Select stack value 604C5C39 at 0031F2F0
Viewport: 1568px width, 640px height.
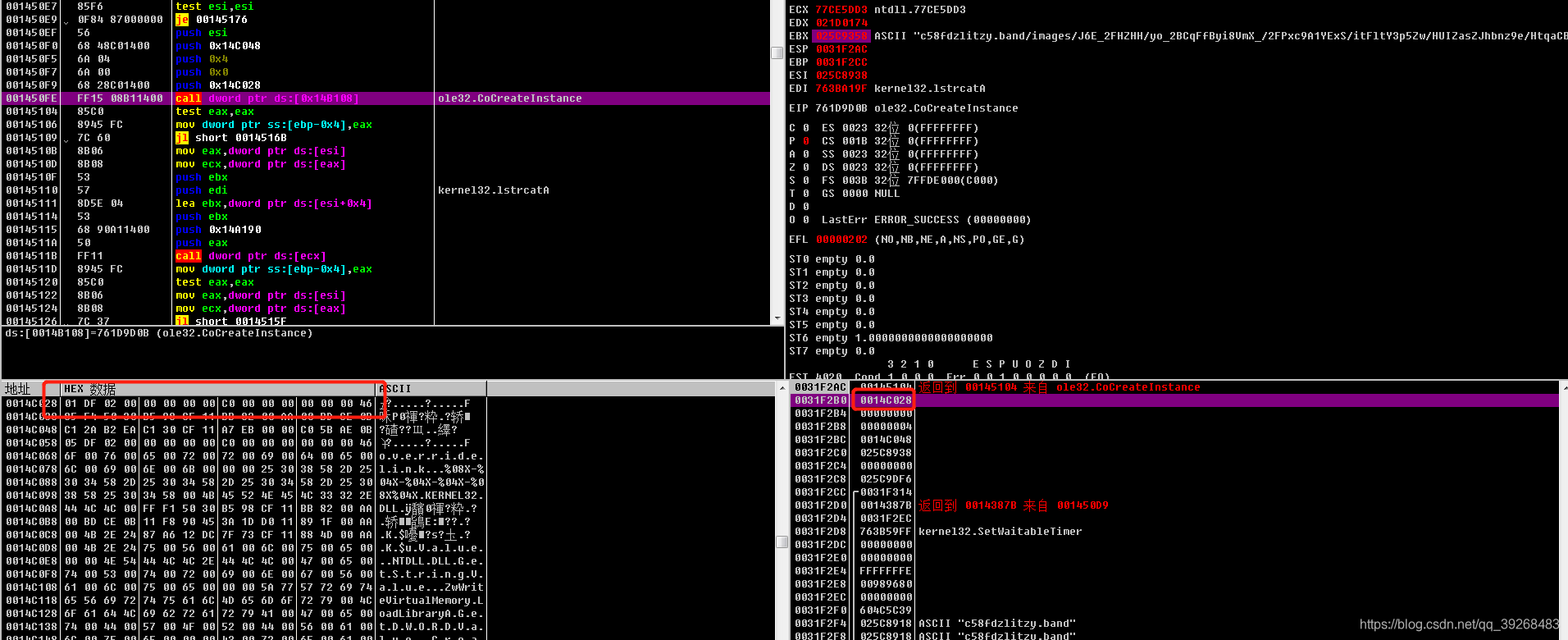(886, 610)
